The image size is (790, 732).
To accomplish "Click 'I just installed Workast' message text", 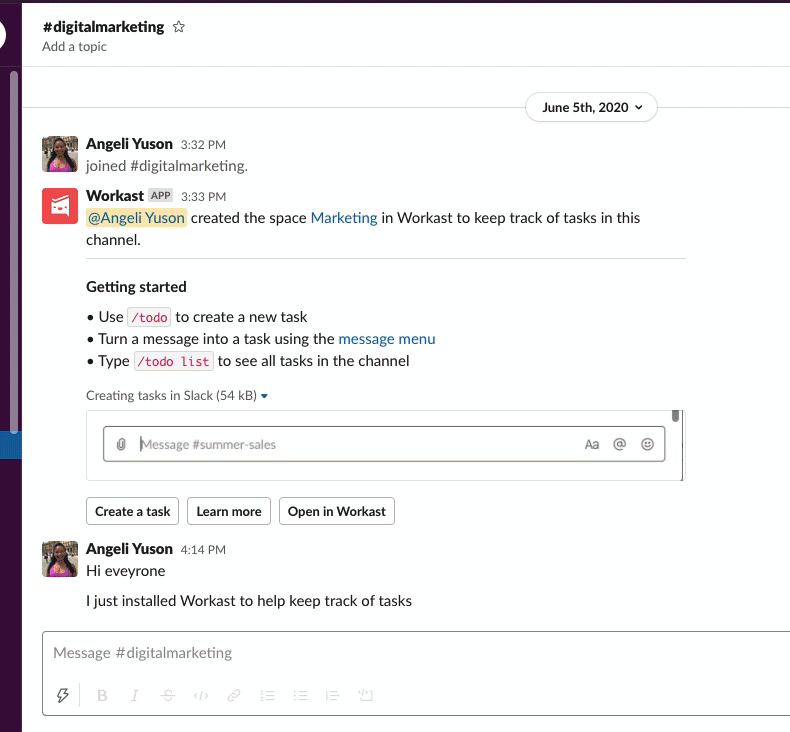I will click(x=249, y=601).
